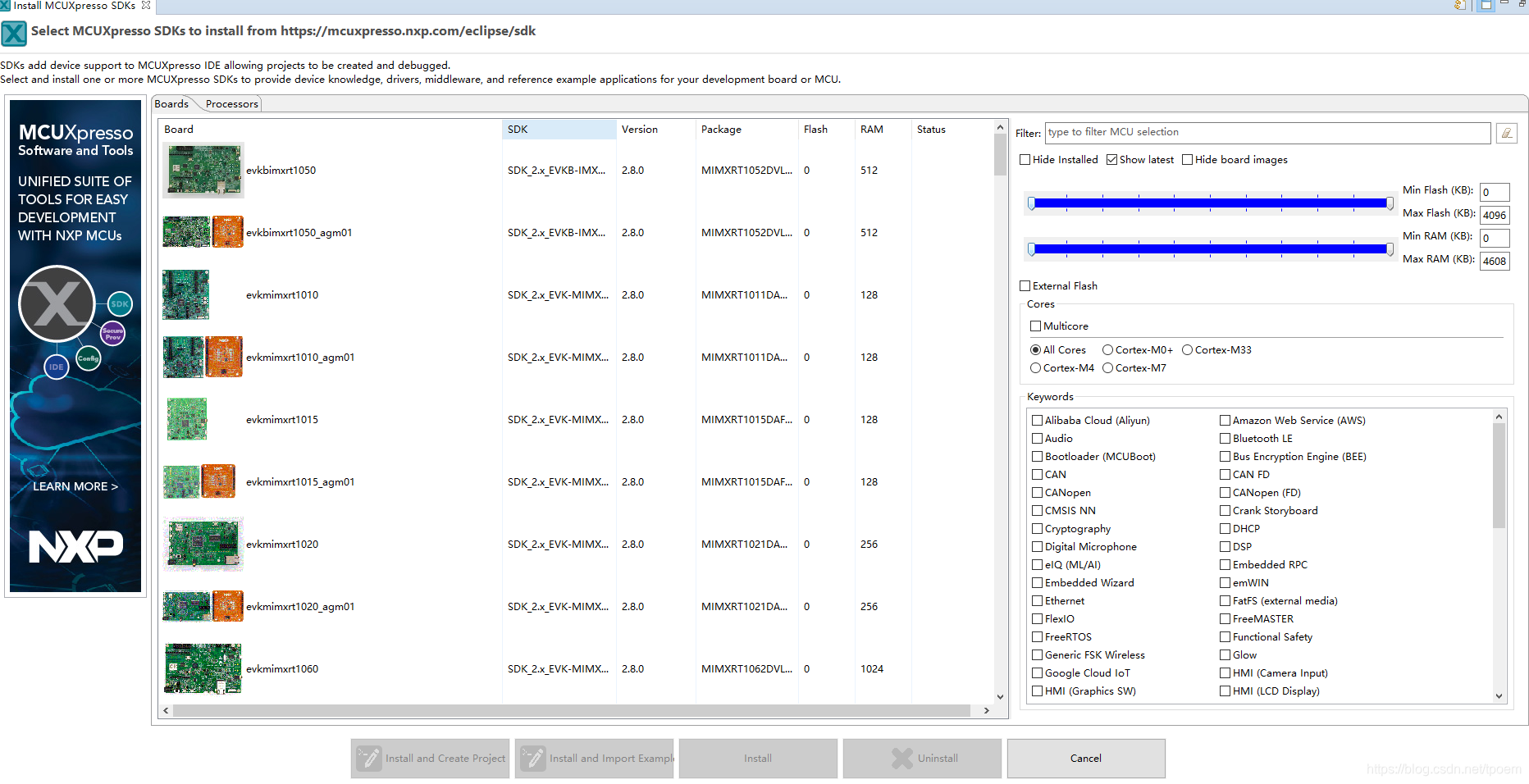This screenshot has width=1529, height=784.
Task: Click Install and Import Example button
Action: (x=594, y=759)
